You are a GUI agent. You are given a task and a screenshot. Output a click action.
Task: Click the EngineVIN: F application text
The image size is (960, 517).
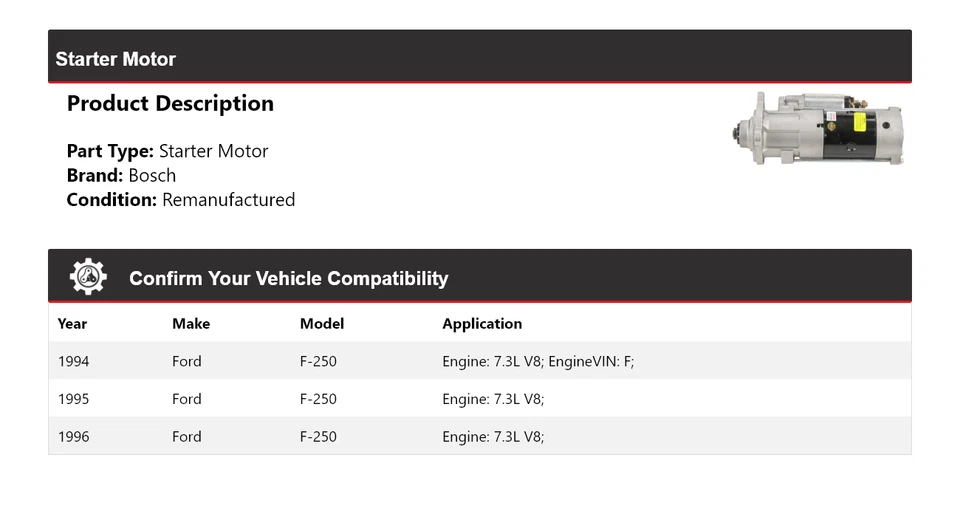tap(591, 361)
